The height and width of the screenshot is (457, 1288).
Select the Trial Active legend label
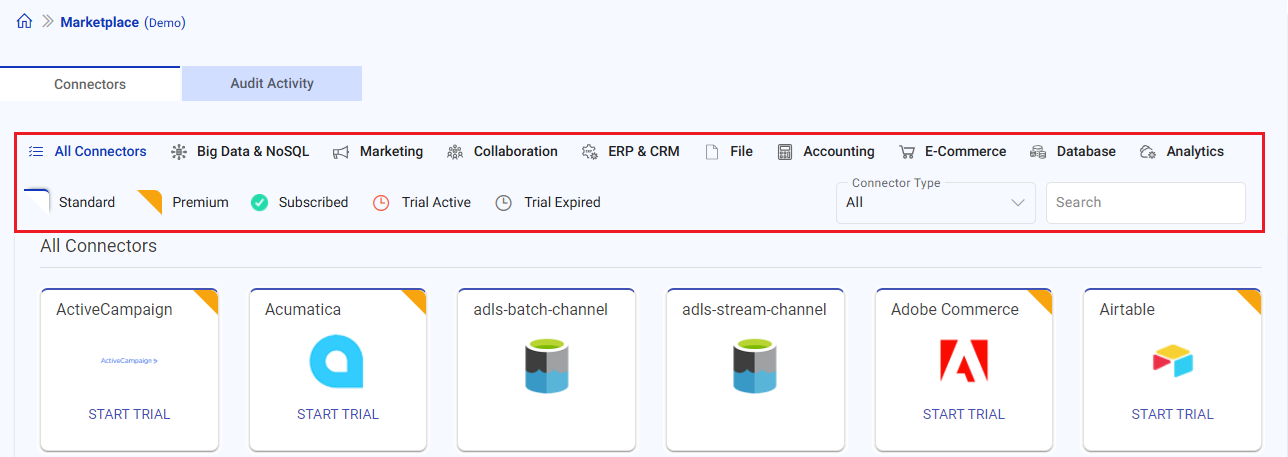(436, 202)
